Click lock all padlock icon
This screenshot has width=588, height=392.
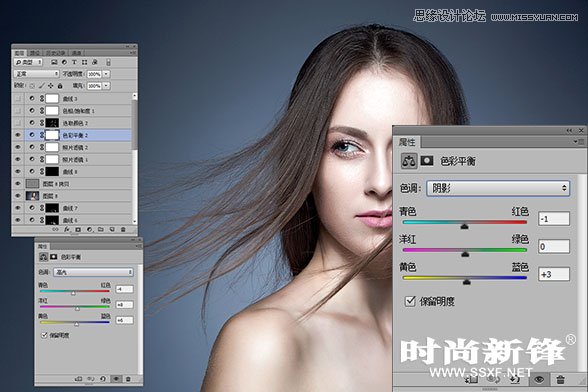[x=60, y=86]
